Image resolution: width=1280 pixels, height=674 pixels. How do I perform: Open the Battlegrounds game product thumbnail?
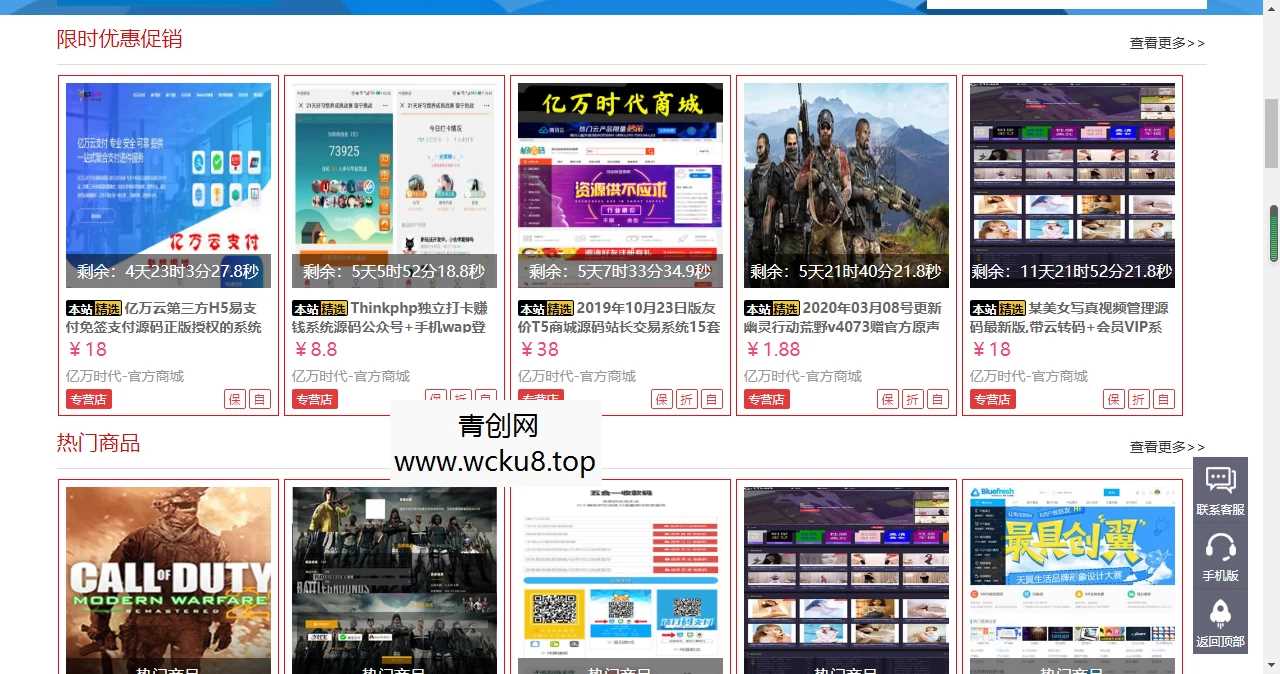pos(394,580)
